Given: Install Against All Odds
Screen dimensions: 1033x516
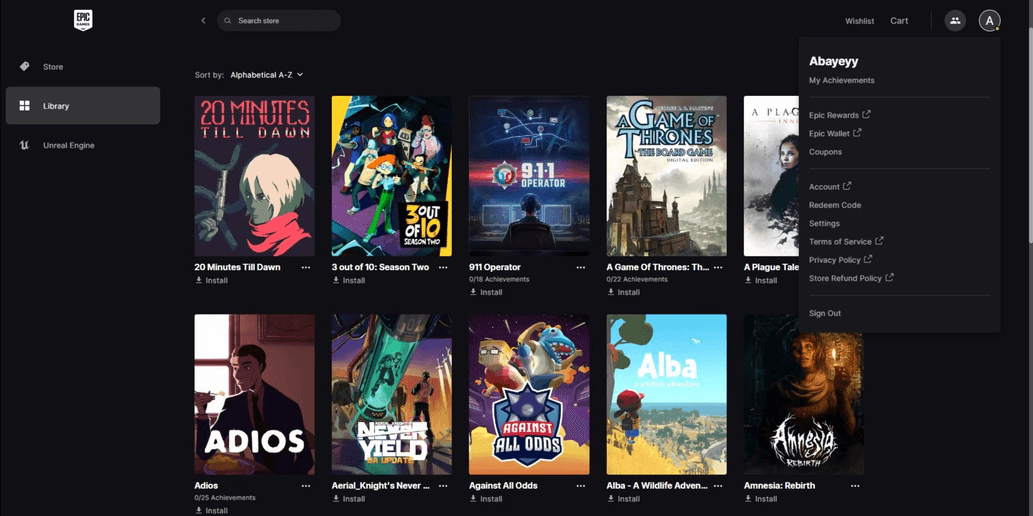Looking at the screenshot, I should pos(486,498).
